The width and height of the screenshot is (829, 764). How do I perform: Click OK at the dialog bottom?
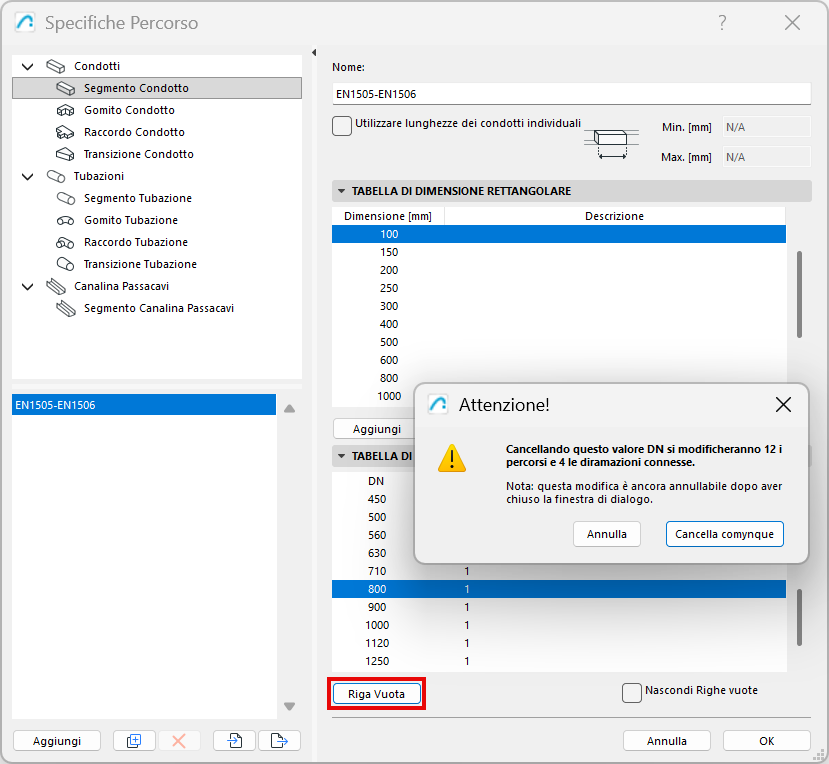[x=767, y=741]
